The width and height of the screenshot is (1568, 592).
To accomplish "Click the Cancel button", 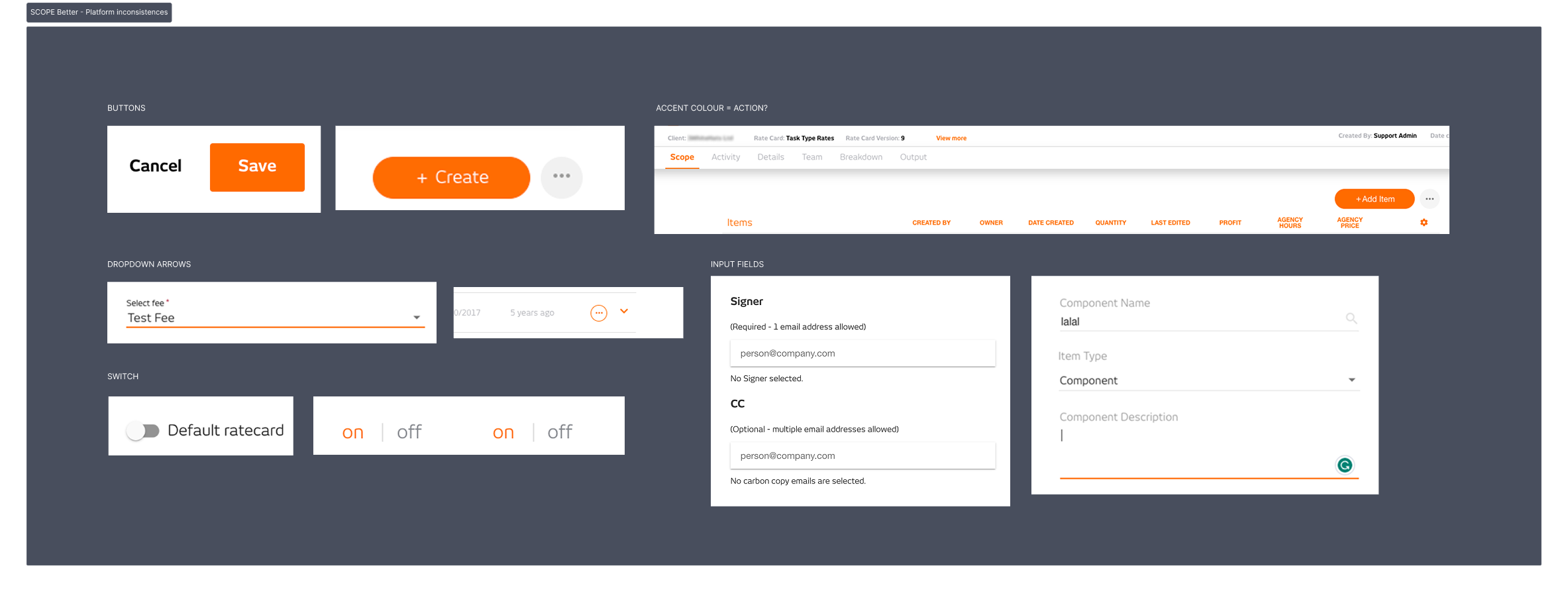I will pyautogui.click(x=155, y=166).
